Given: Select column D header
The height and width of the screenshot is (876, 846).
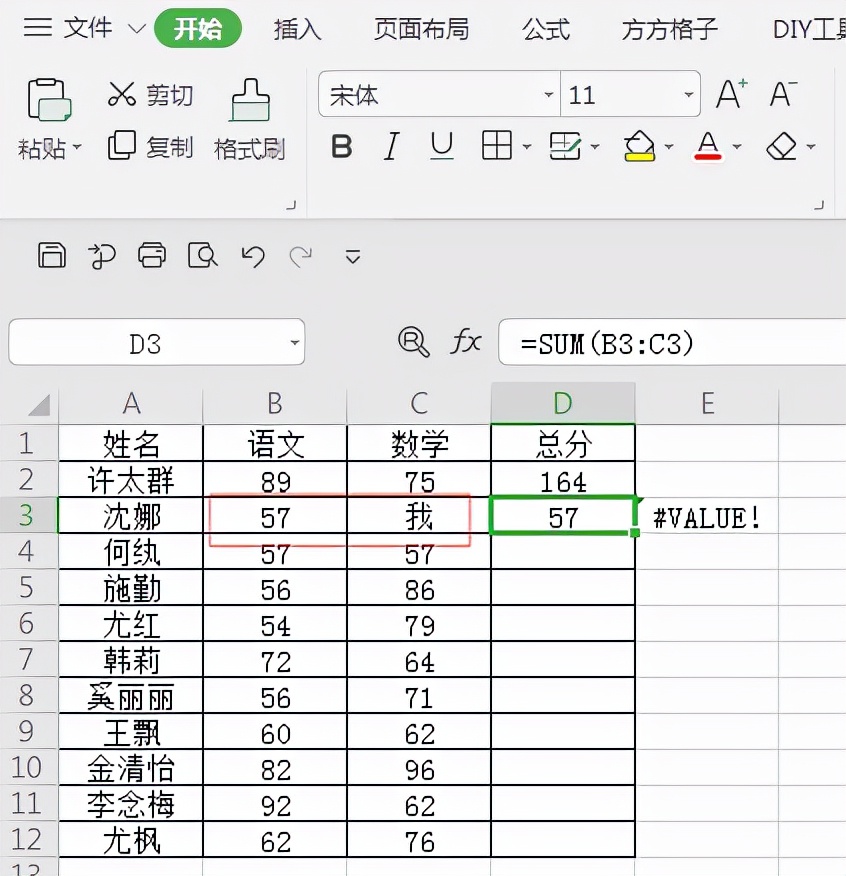Looking at the screenshot, I should 563,403.
